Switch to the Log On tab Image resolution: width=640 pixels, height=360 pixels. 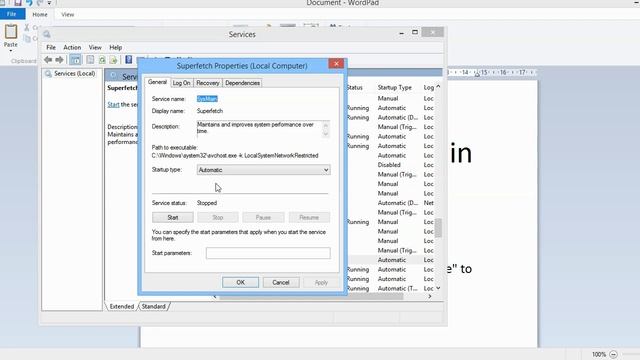(181, 83)
